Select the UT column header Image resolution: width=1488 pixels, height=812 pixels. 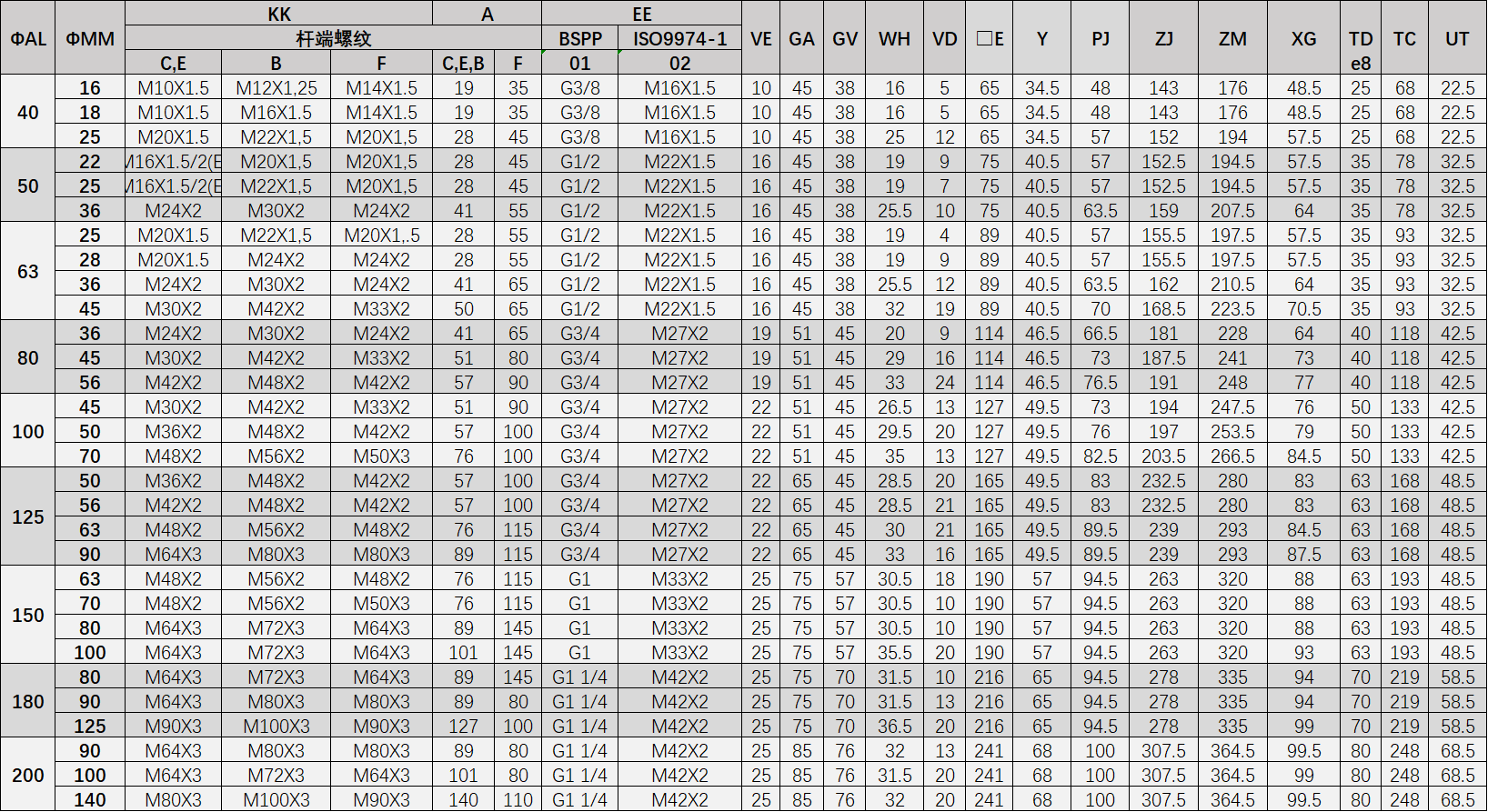[1457, 39]
